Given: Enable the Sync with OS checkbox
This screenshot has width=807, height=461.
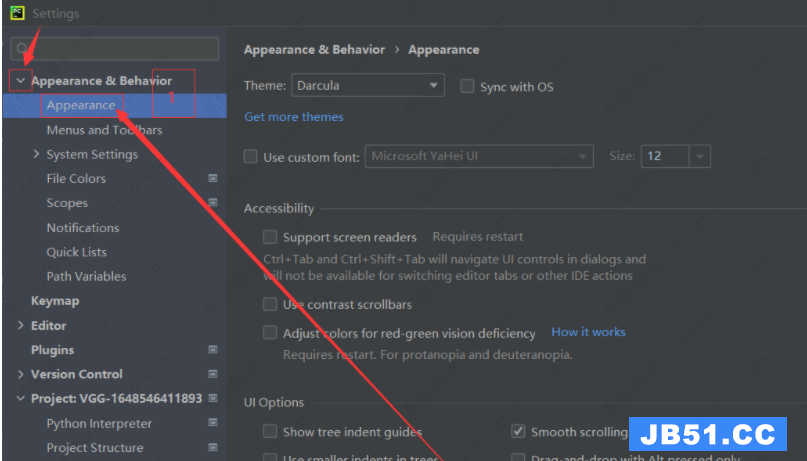Looking at the screenshot, I should pos(467,87).
